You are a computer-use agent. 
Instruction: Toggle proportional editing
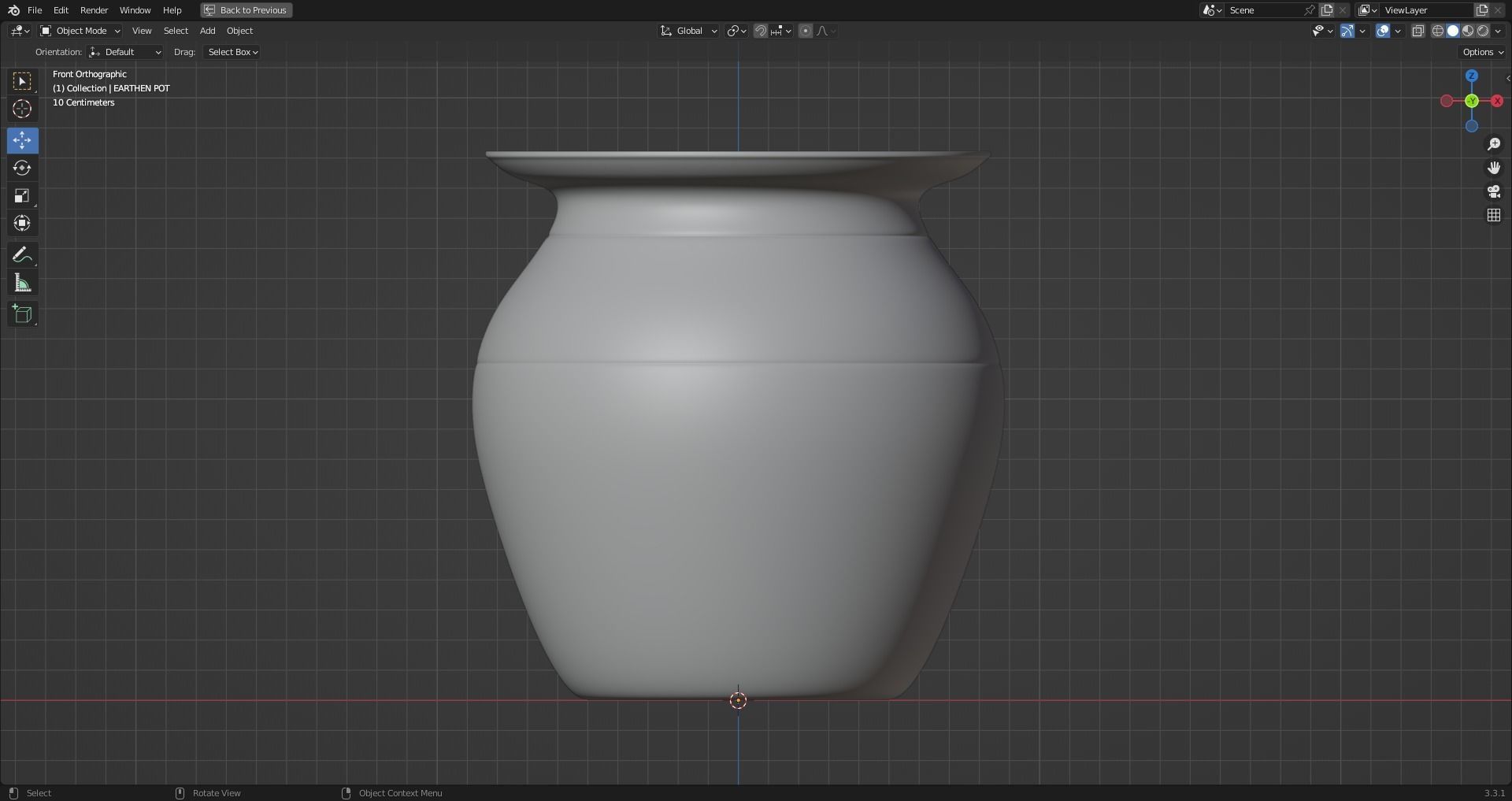[805, 31]
